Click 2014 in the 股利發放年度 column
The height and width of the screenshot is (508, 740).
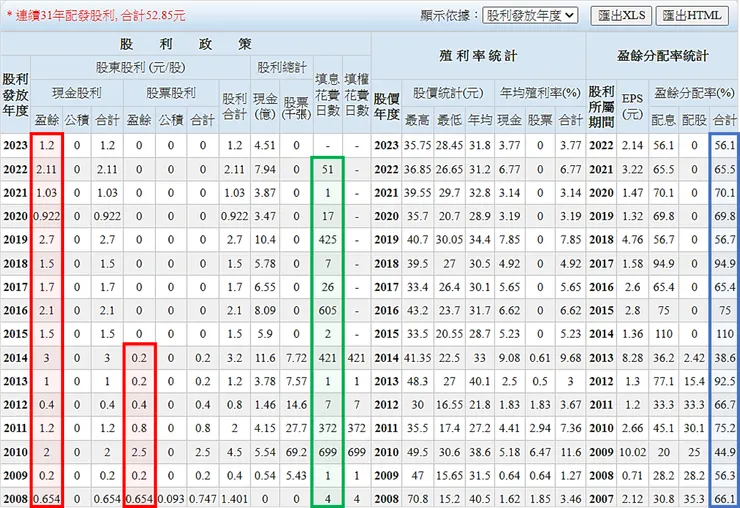[16, 357]
